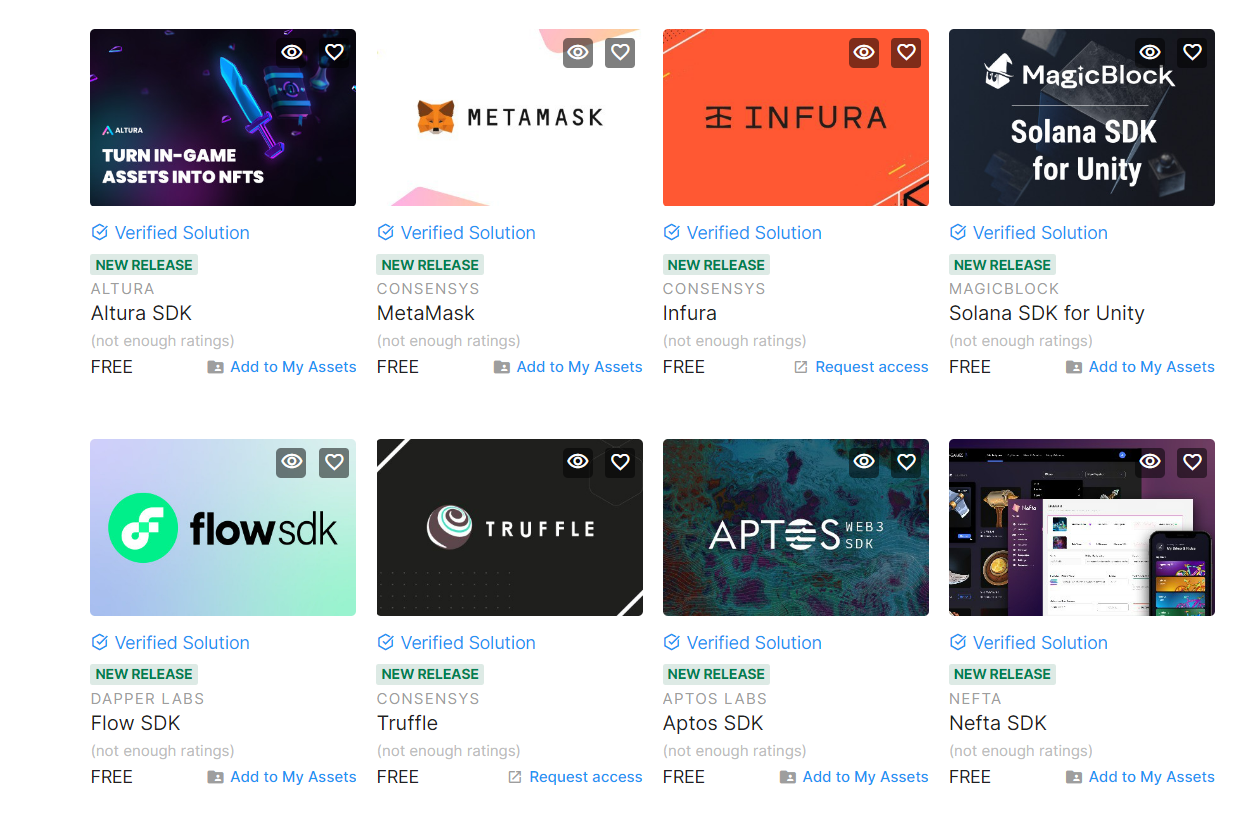The width and height of the screenshot is (1235, 826).
Task: Click the eye quick-look icon on Altura SDK
Action: [x=292, y=52]
